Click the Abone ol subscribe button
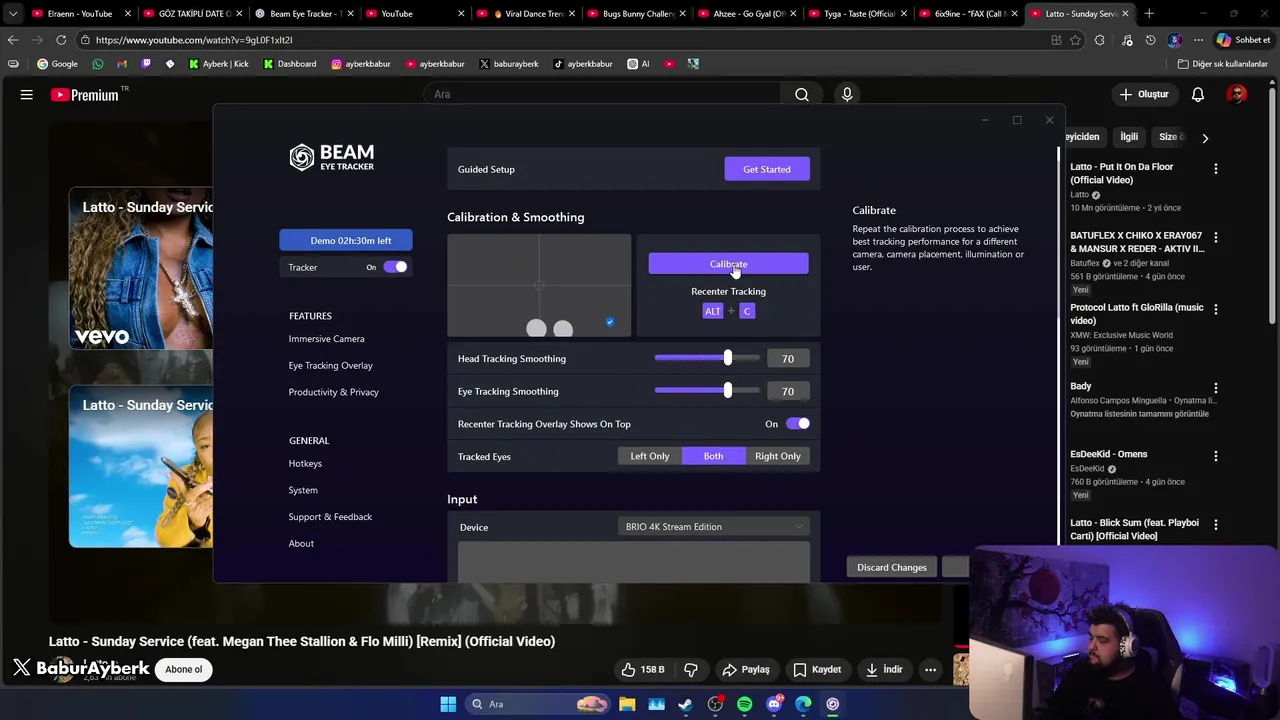1280x720 pixels. pyautogui.click(x=184, y=669)
